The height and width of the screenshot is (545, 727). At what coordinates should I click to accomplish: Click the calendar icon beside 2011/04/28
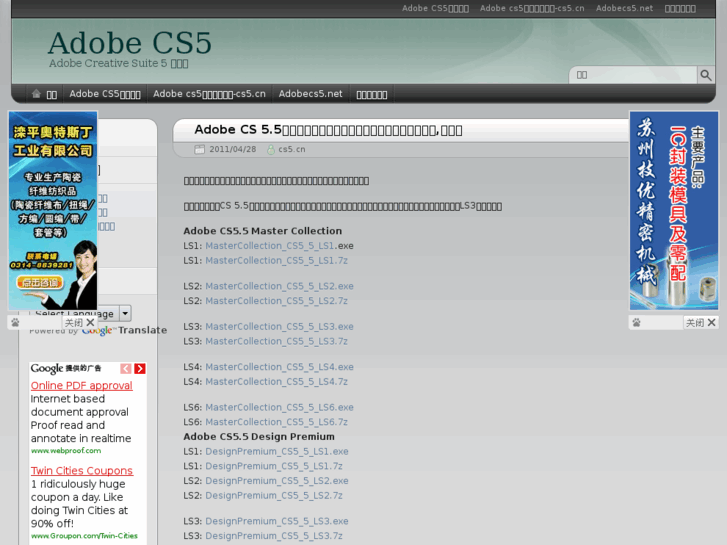tap(199, 149)
